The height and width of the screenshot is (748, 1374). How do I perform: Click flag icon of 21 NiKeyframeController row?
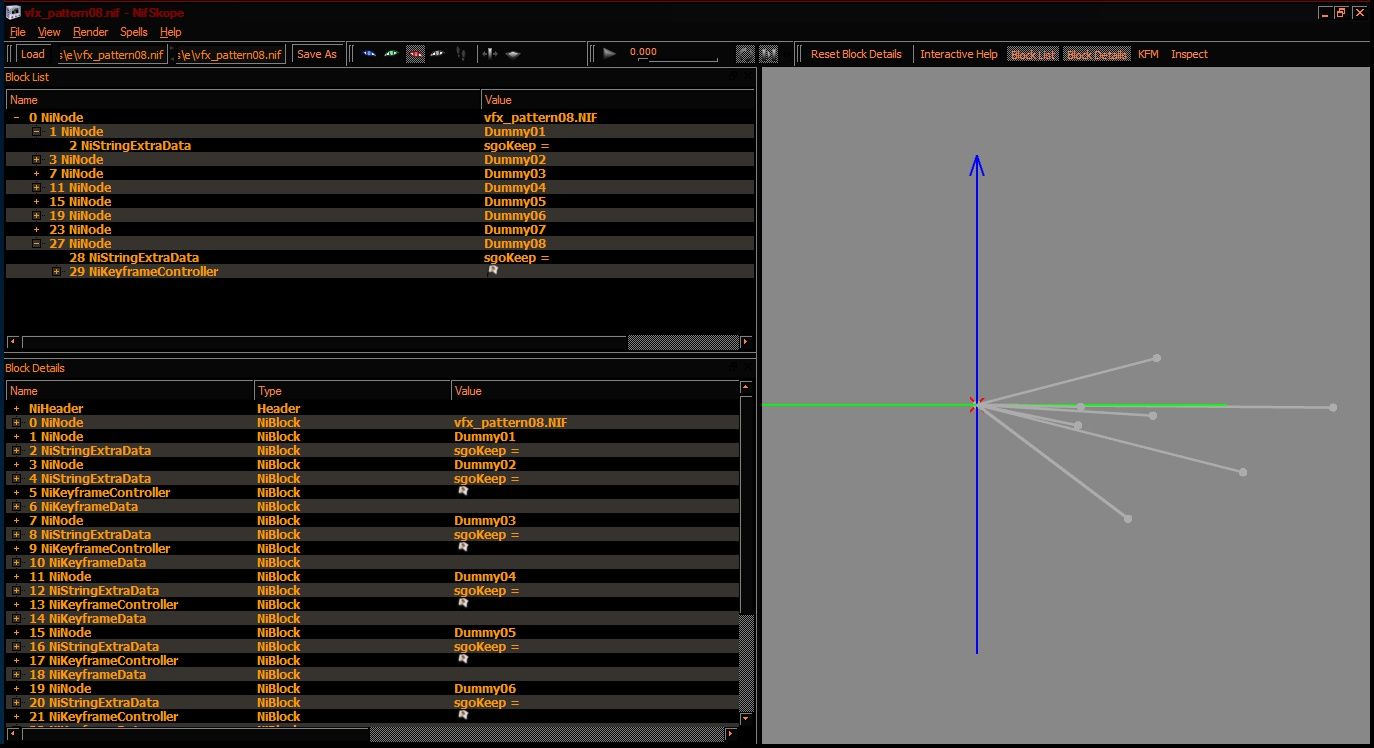click(463, 716)
